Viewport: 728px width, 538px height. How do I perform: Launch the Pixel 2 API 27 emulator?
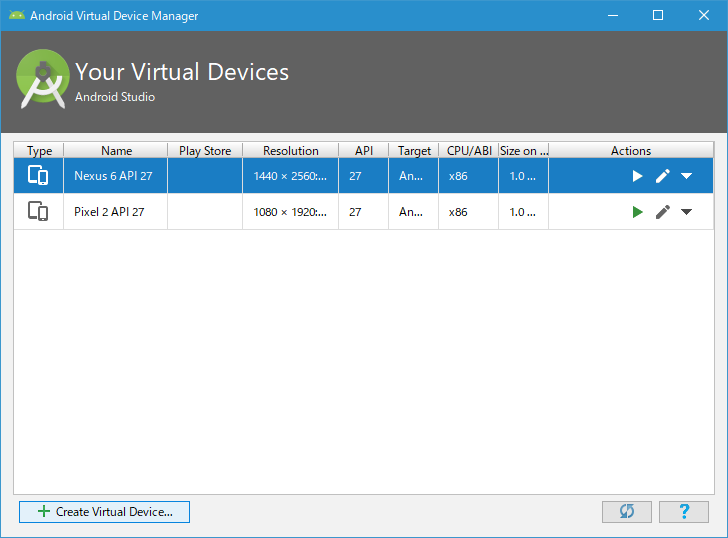(637, 212)
